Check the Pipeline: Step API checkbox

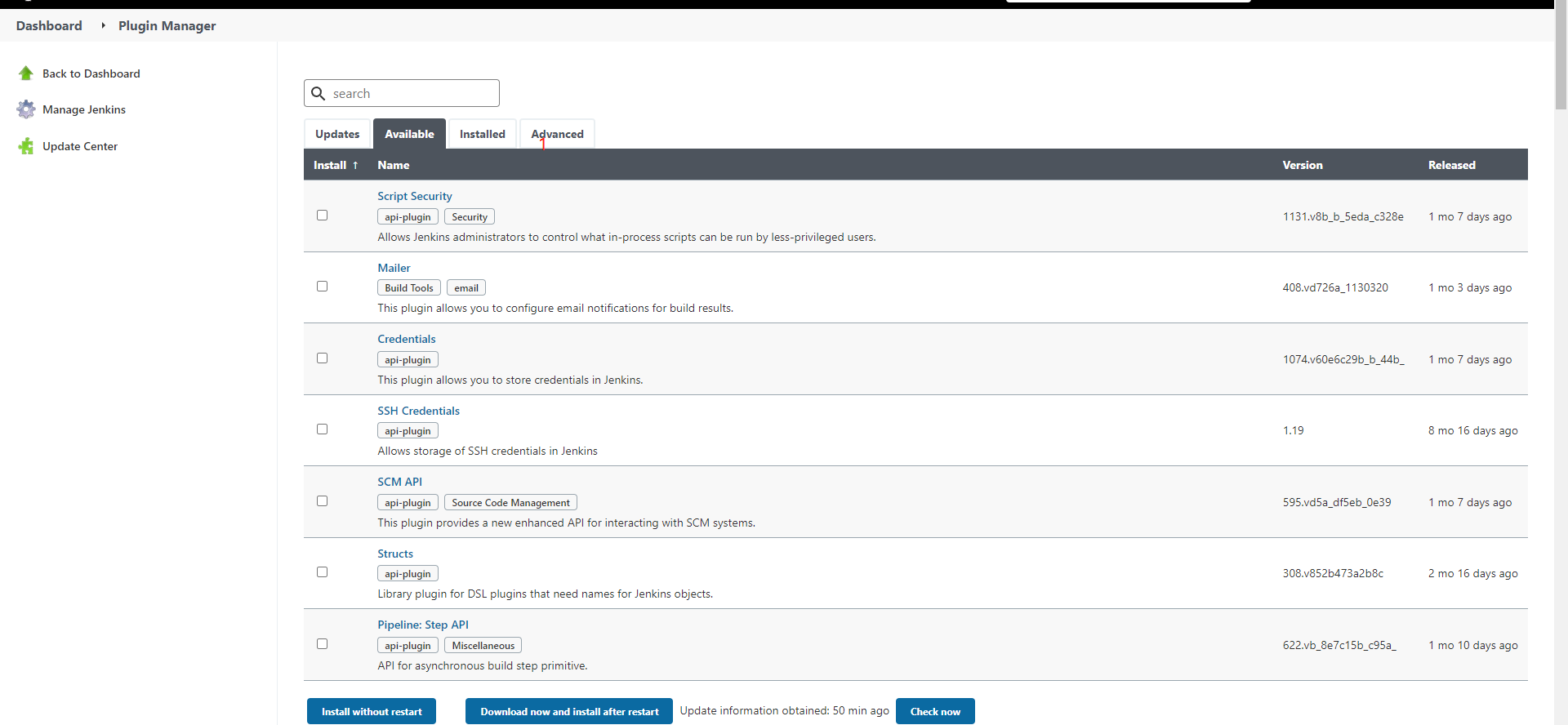point(322,644)
